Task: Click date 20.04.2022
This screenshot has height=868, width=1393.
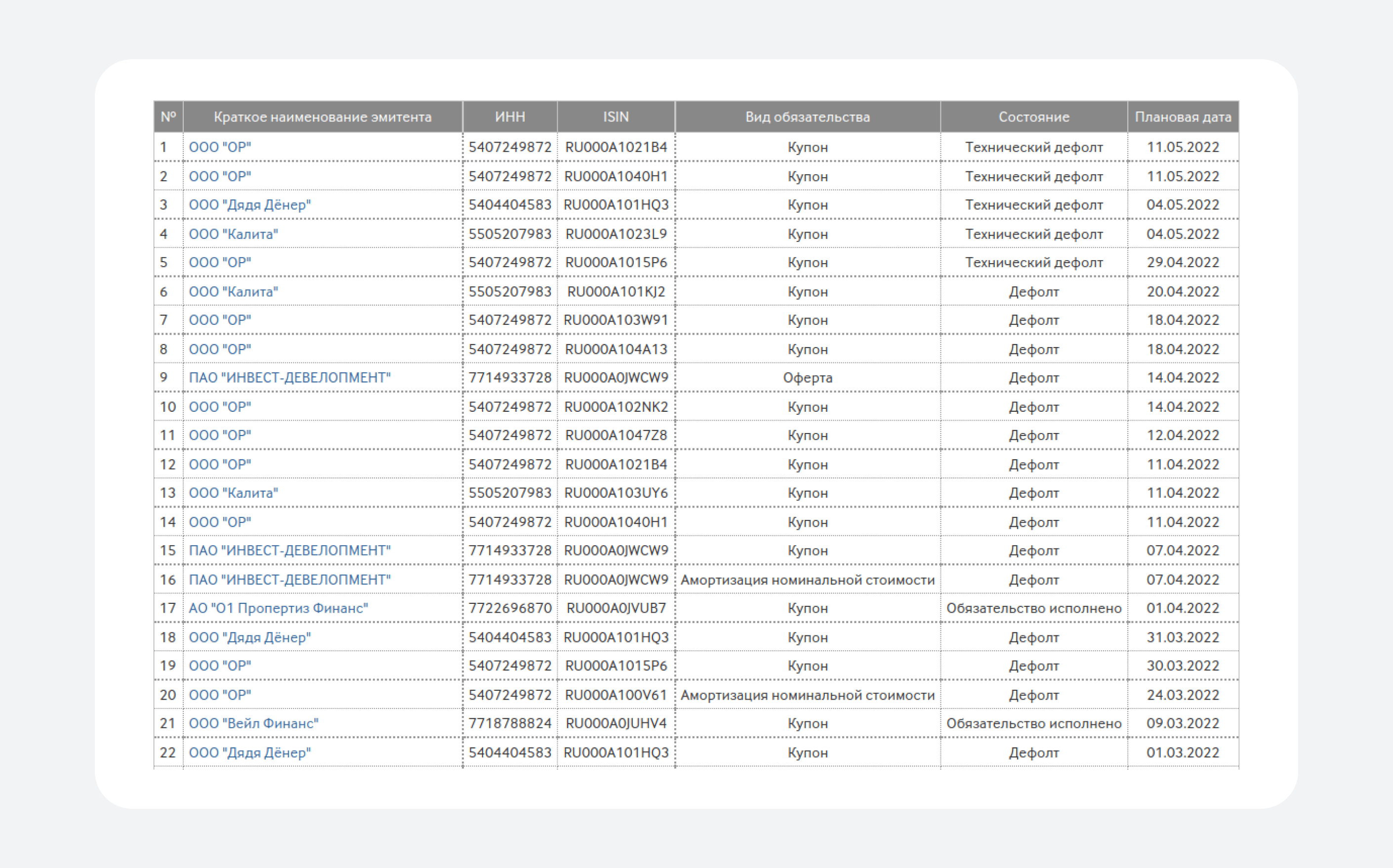Action: click(x=1183, y=292)
